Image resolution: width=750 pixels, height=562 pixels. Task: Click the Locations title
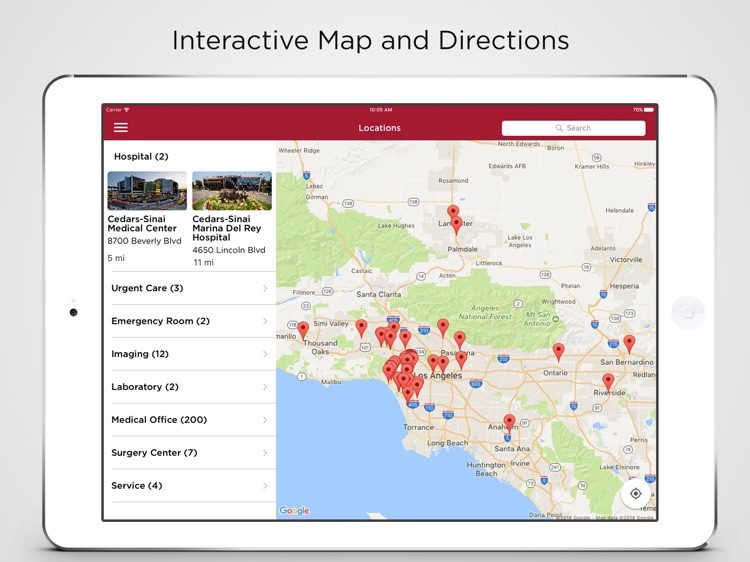[379, 128]
